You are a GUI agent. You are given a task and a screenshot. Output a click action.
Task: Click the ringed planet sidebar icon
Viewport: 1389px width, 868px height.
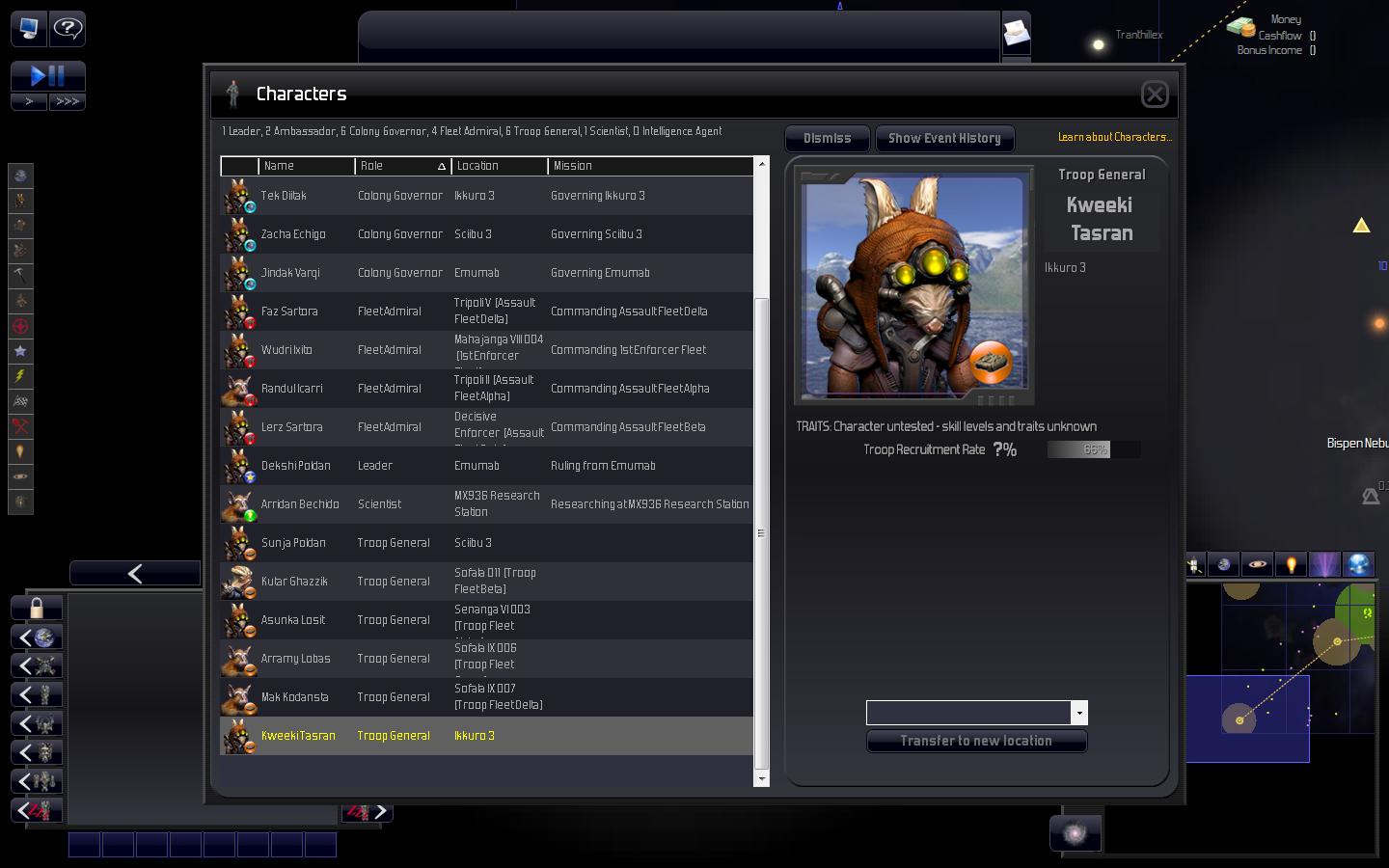20,476
